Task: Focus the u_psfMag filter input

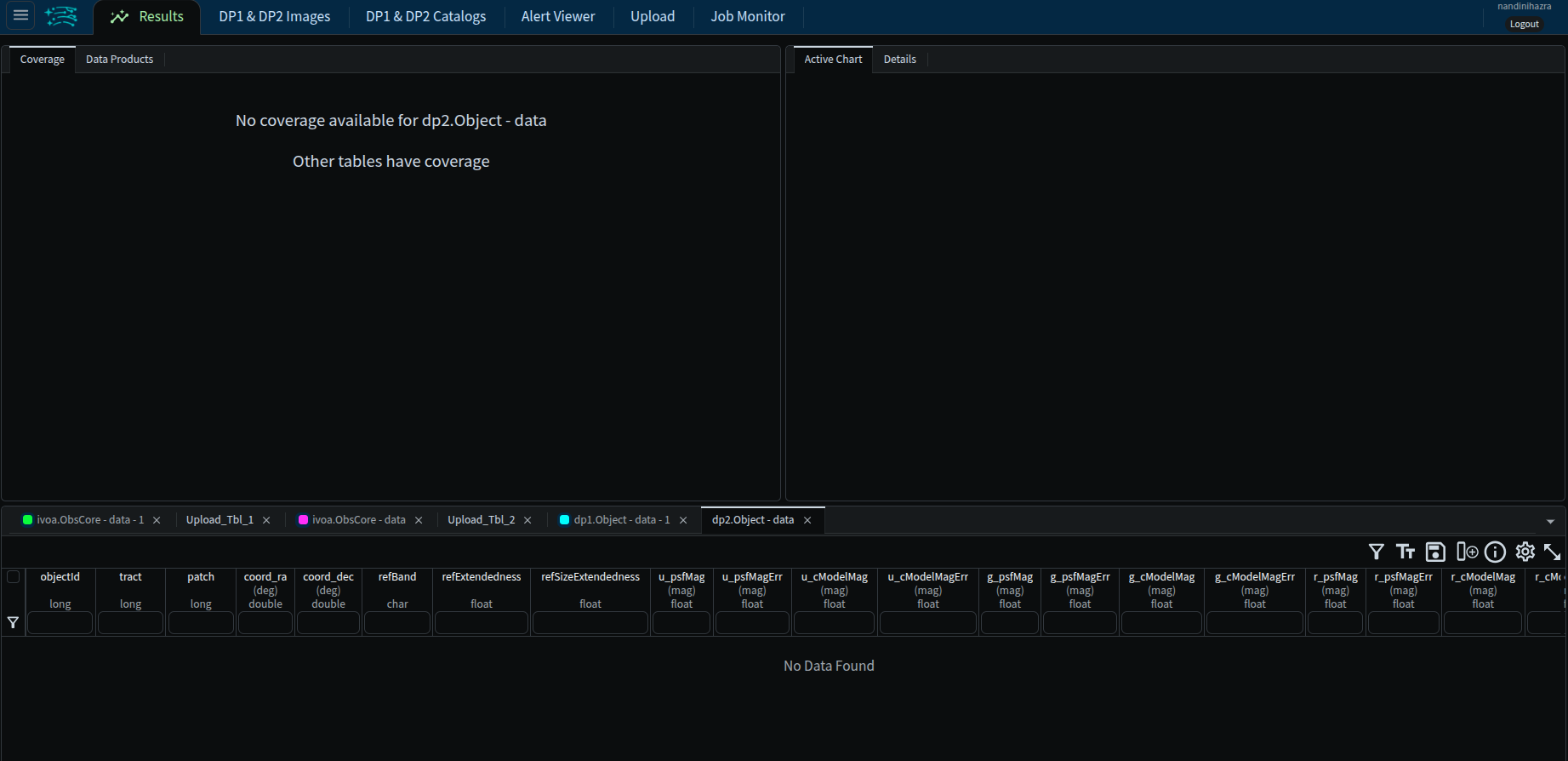Action: (681, 623)
